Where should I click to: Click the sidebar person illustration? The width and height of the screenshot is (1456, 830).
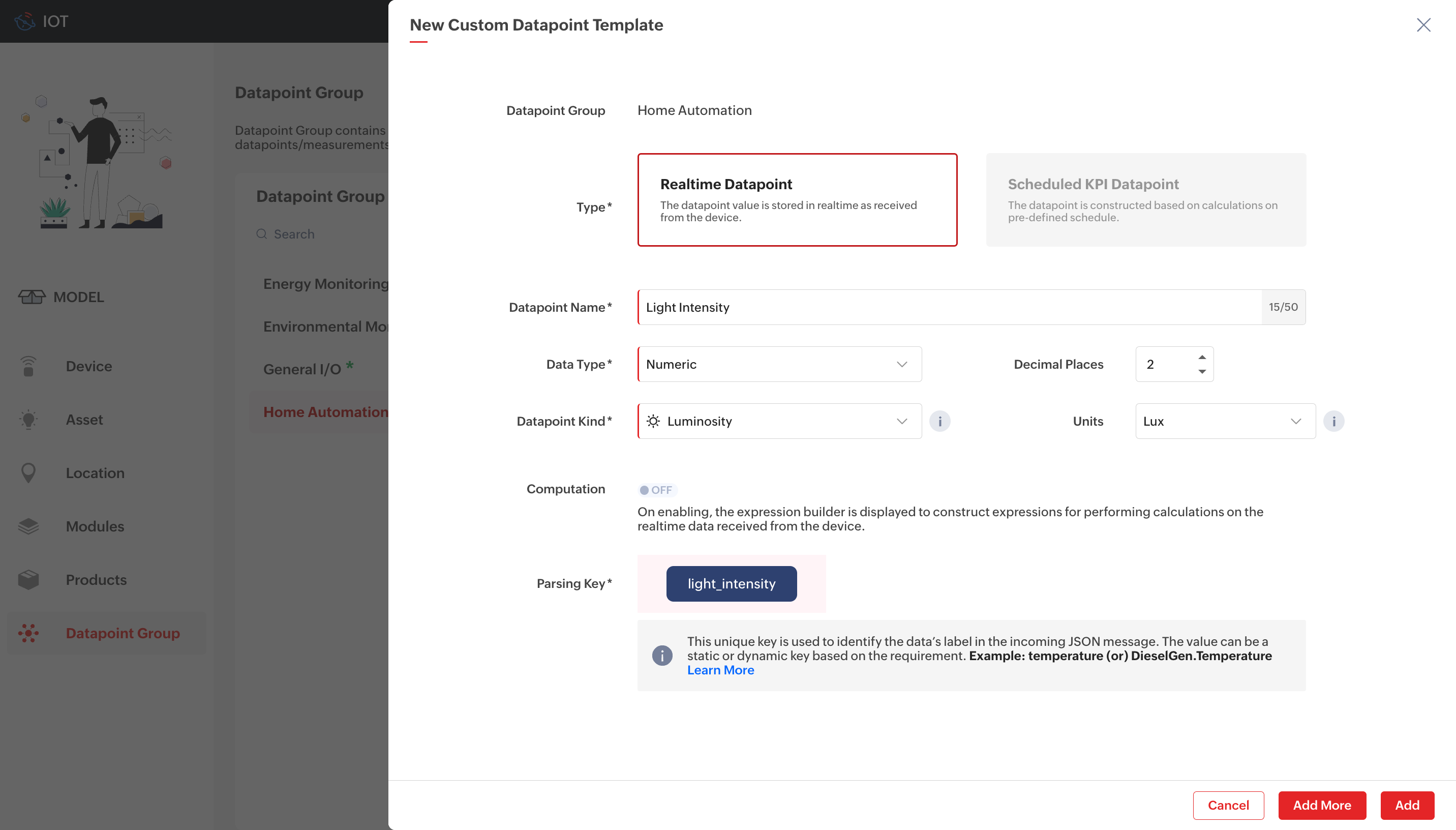(97, 162)
